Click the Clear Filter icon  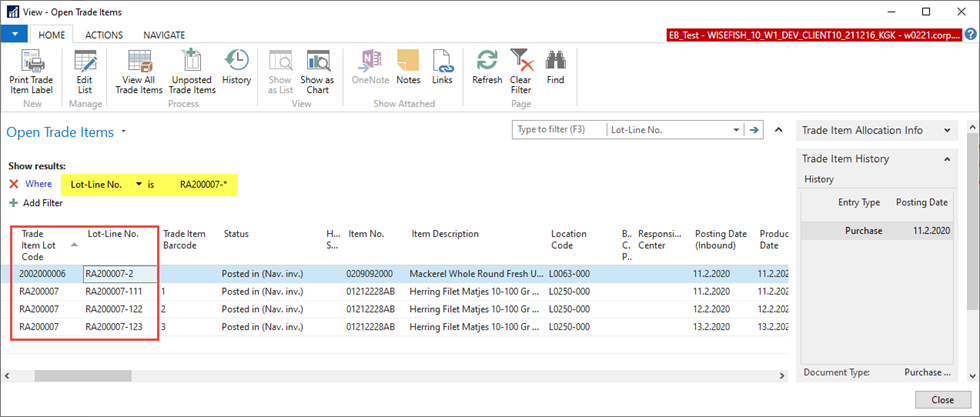[x=520, y=60]
